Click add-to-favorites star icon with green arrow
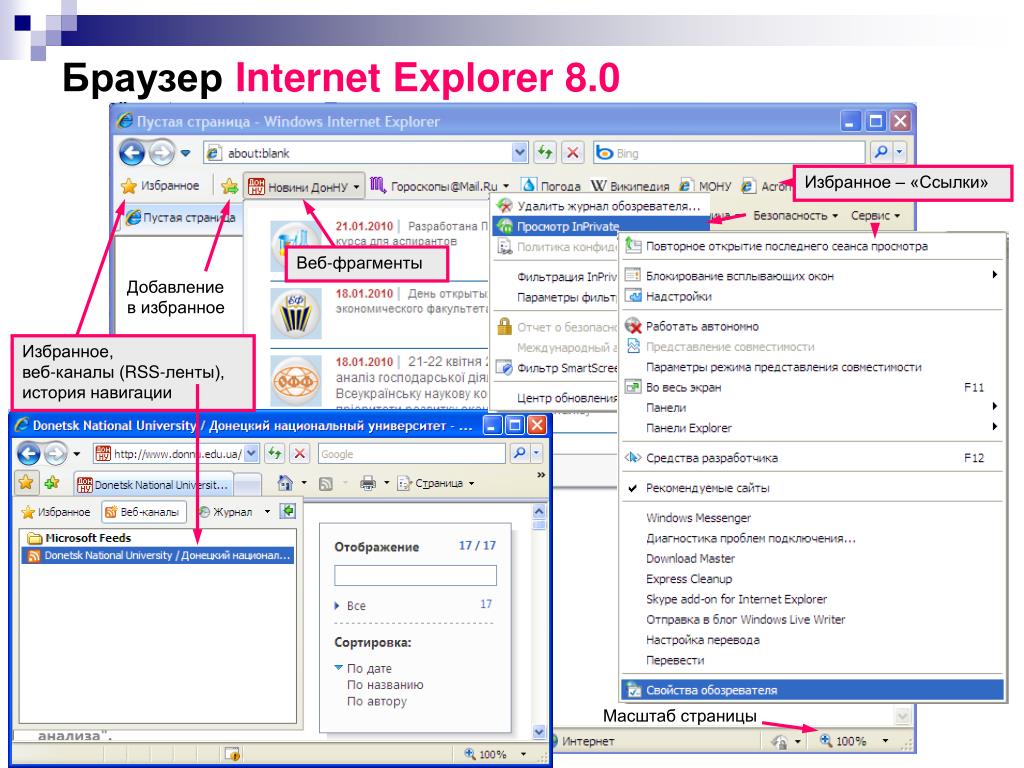 pos(229,186)
